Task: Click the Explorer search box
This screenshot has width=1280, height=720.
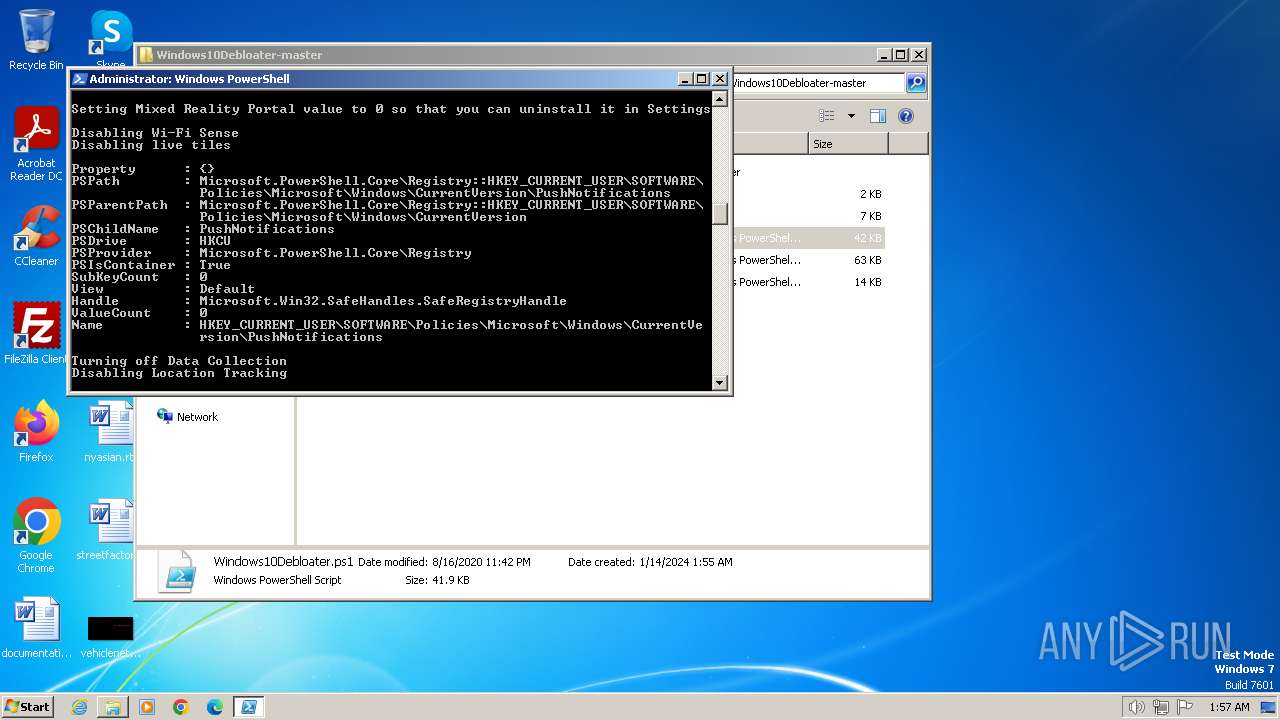Action: (x=818, y=83)
